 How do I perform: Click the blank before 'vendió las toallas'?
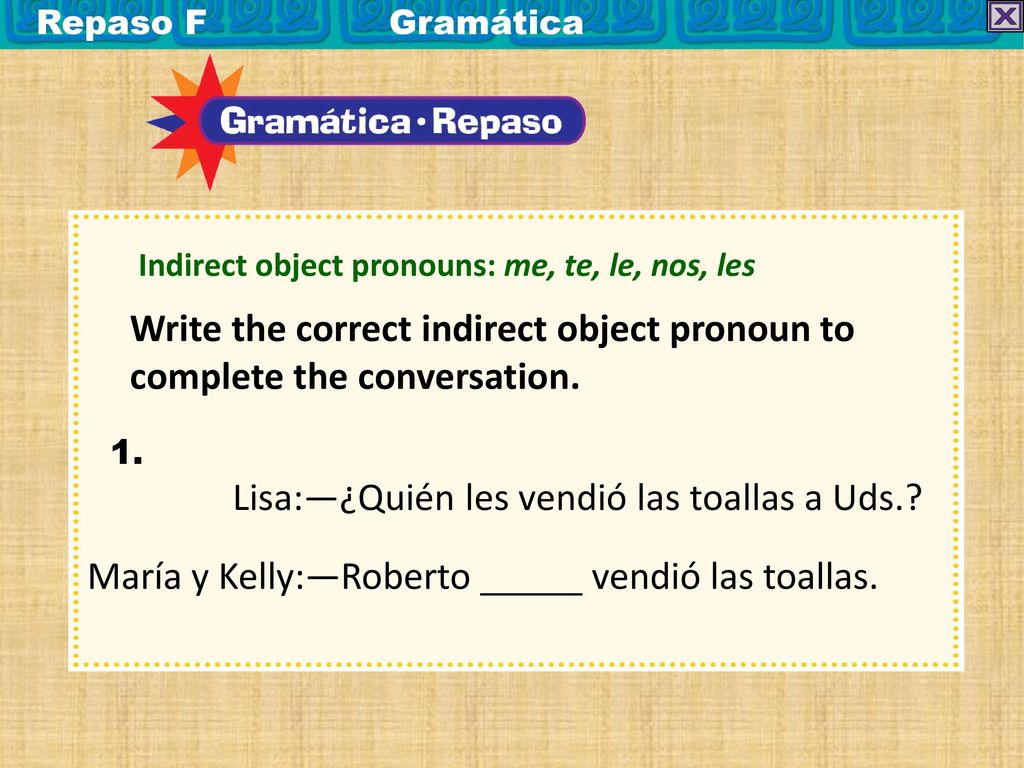point(531,579)
